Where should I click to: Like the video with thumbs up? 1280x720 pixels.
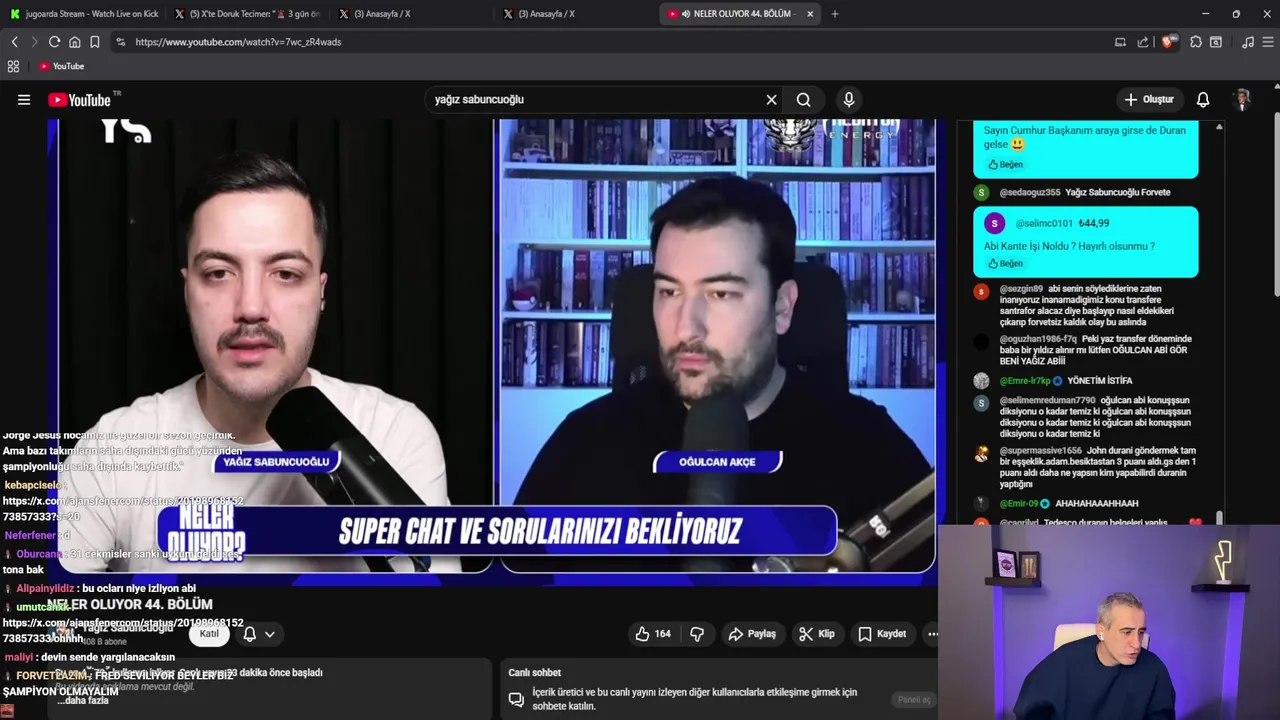click(653, 634)
